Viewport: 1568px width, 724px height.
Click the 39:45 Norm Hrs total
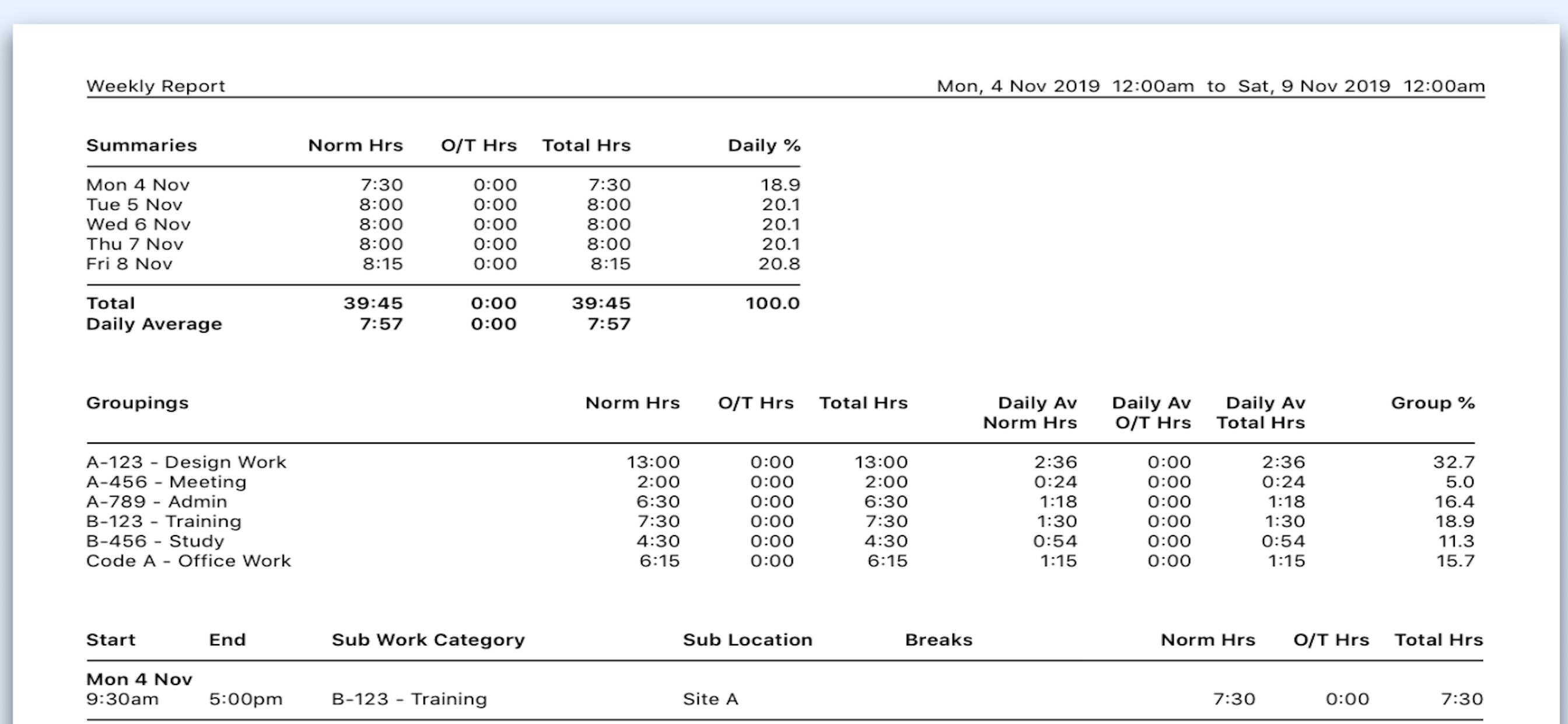point(373,303)
